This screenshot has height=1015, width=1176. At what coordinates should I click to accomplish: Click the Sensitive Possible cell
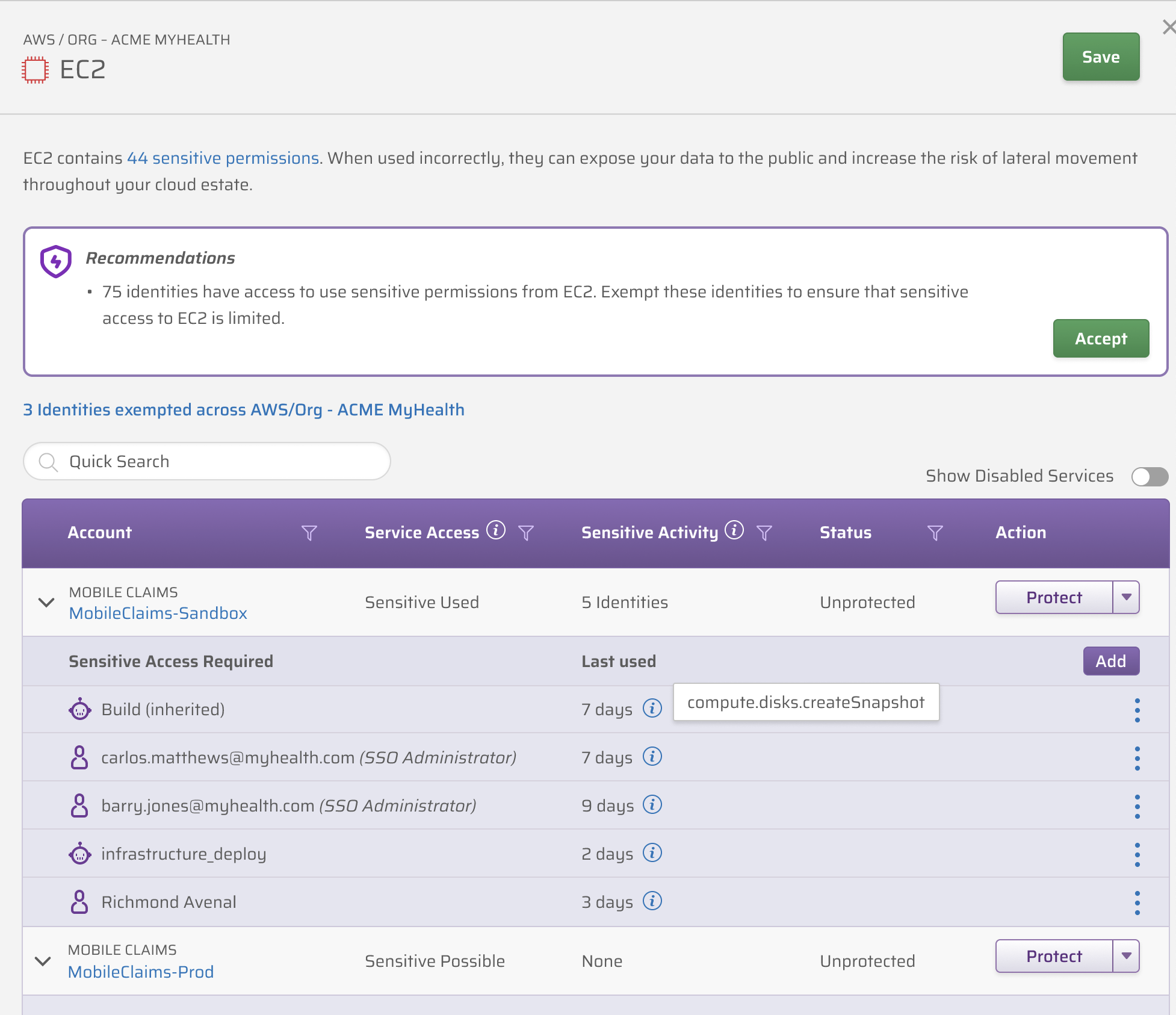point(435,961)
